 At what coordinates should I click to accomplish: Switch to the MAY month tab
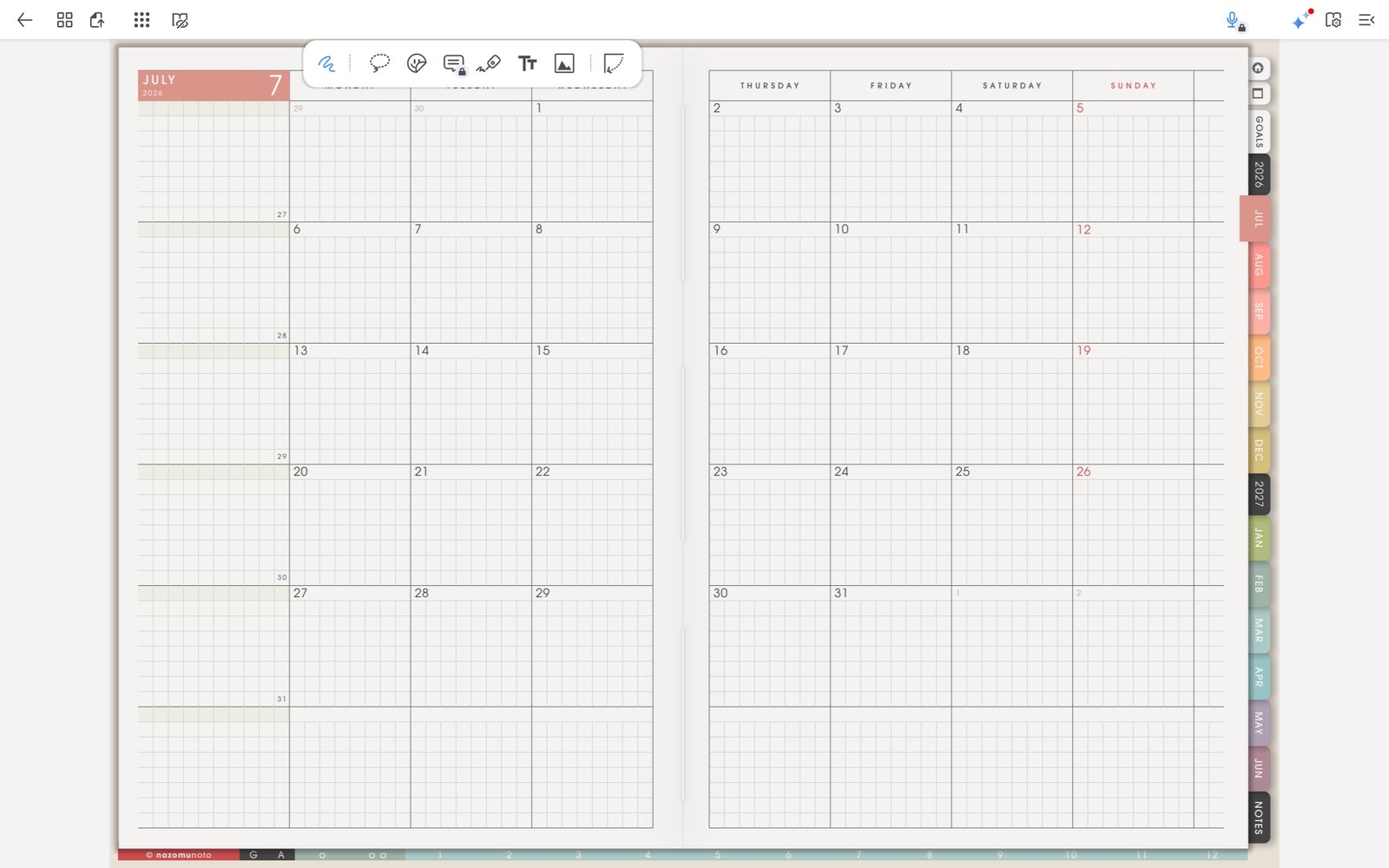[1259, 723]
